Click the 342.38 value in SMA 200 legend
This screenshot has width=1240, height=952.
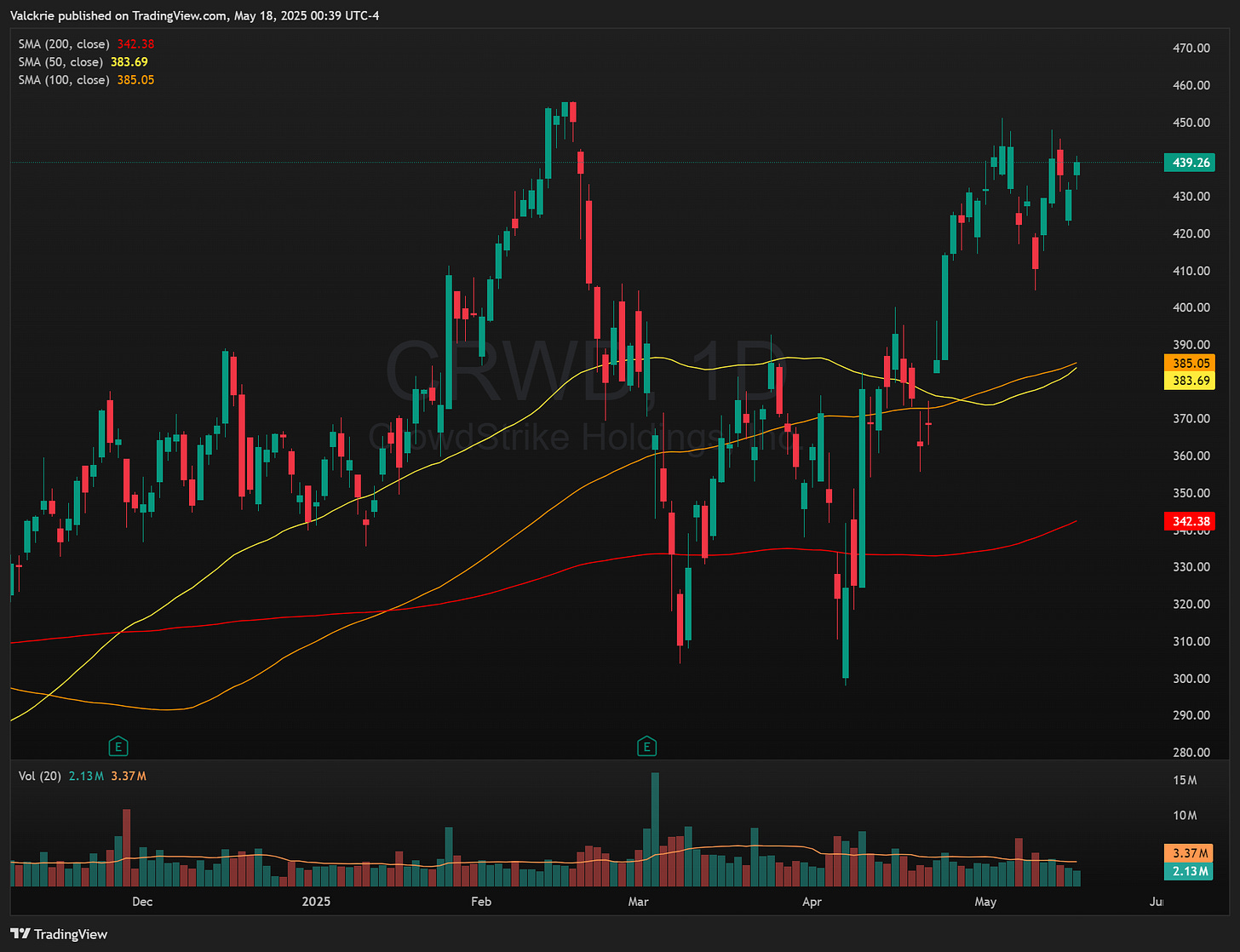[136, 43]
